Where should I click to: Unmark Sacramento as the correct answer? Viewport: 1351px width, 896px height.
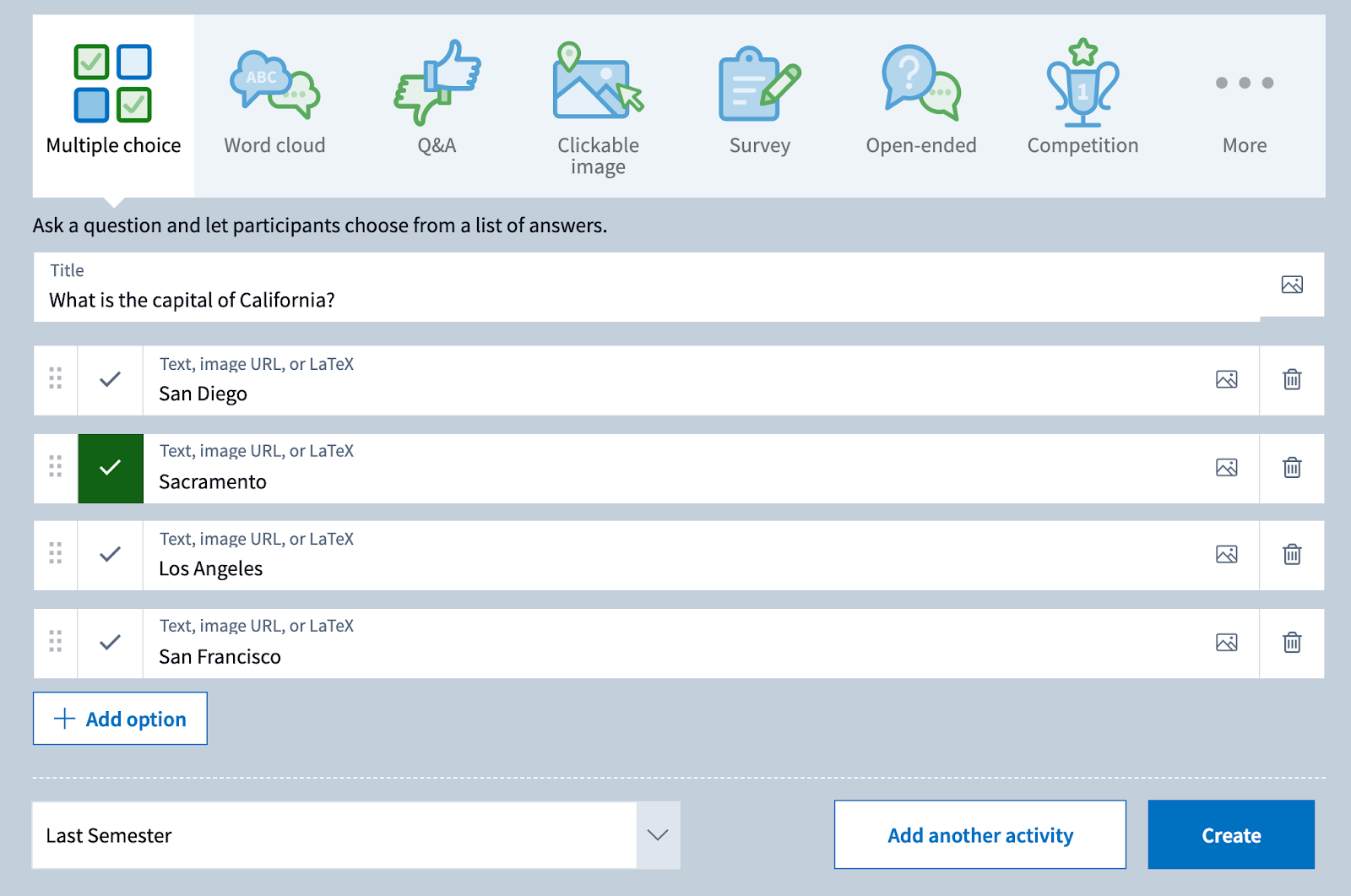[111, 468]
